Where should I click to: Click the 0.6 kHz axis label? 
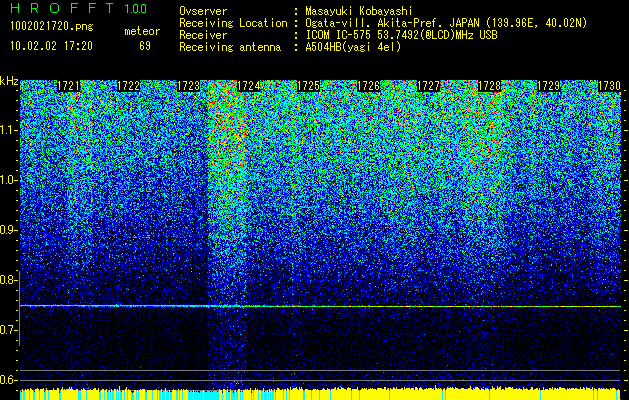click(x=8, y=380)
